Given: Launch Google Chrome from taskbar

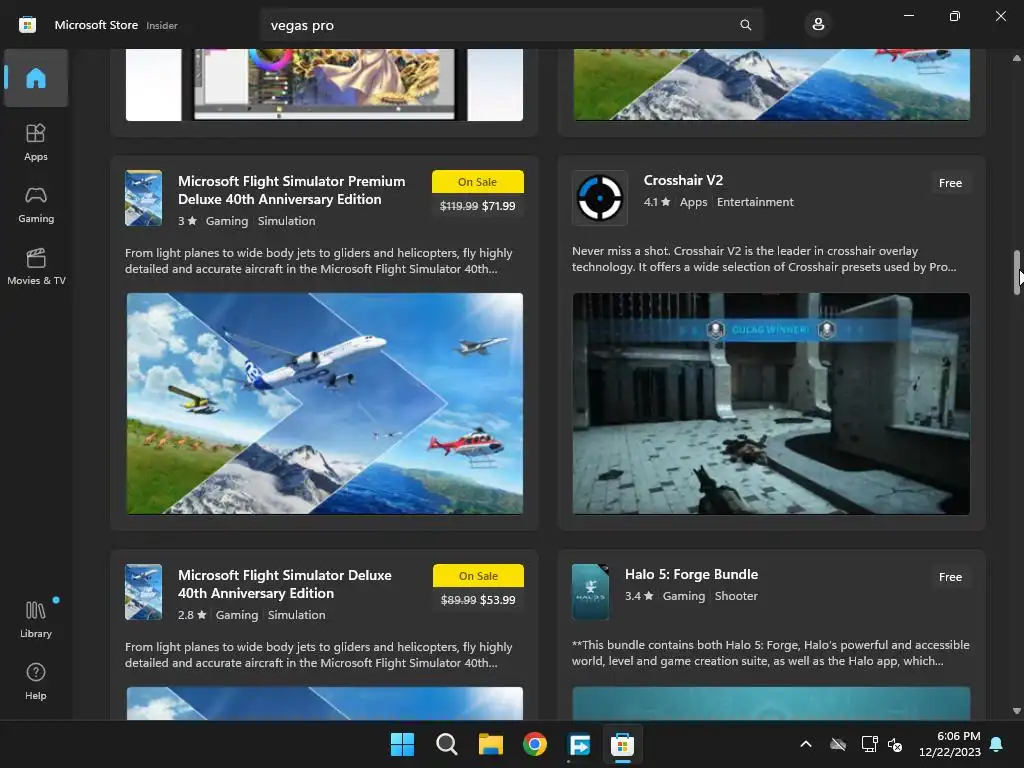Looking at the screenshot, I should (535, 744).
